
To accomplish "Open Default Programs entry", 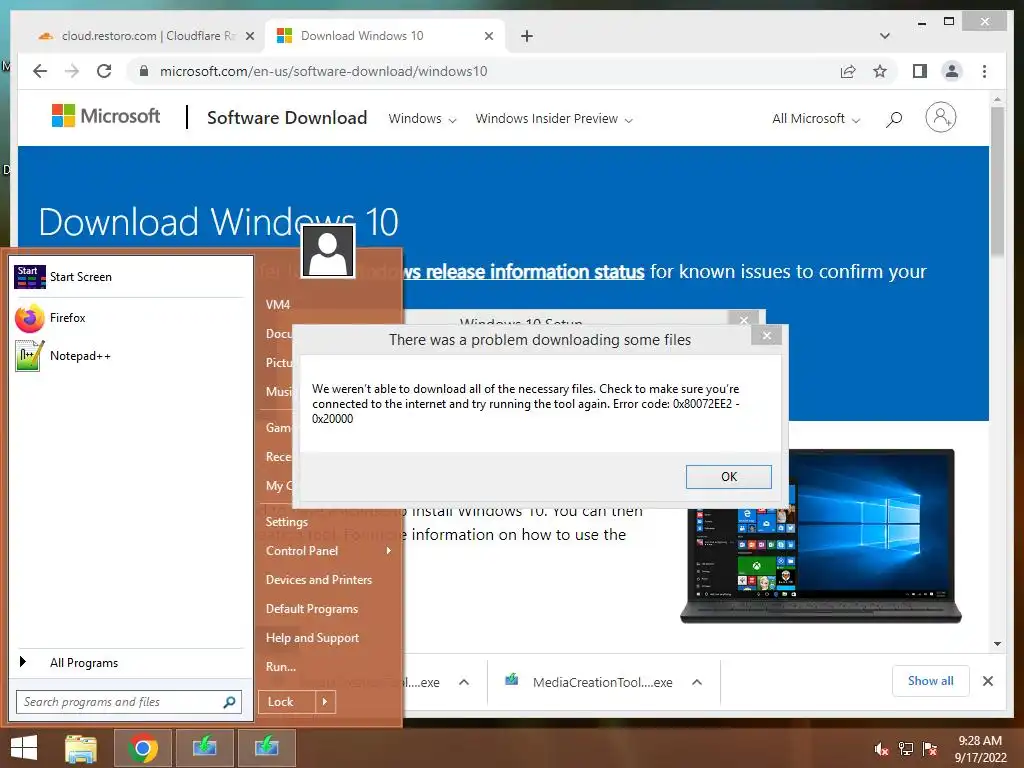I will pyautogui.click(x=312, y=609).
